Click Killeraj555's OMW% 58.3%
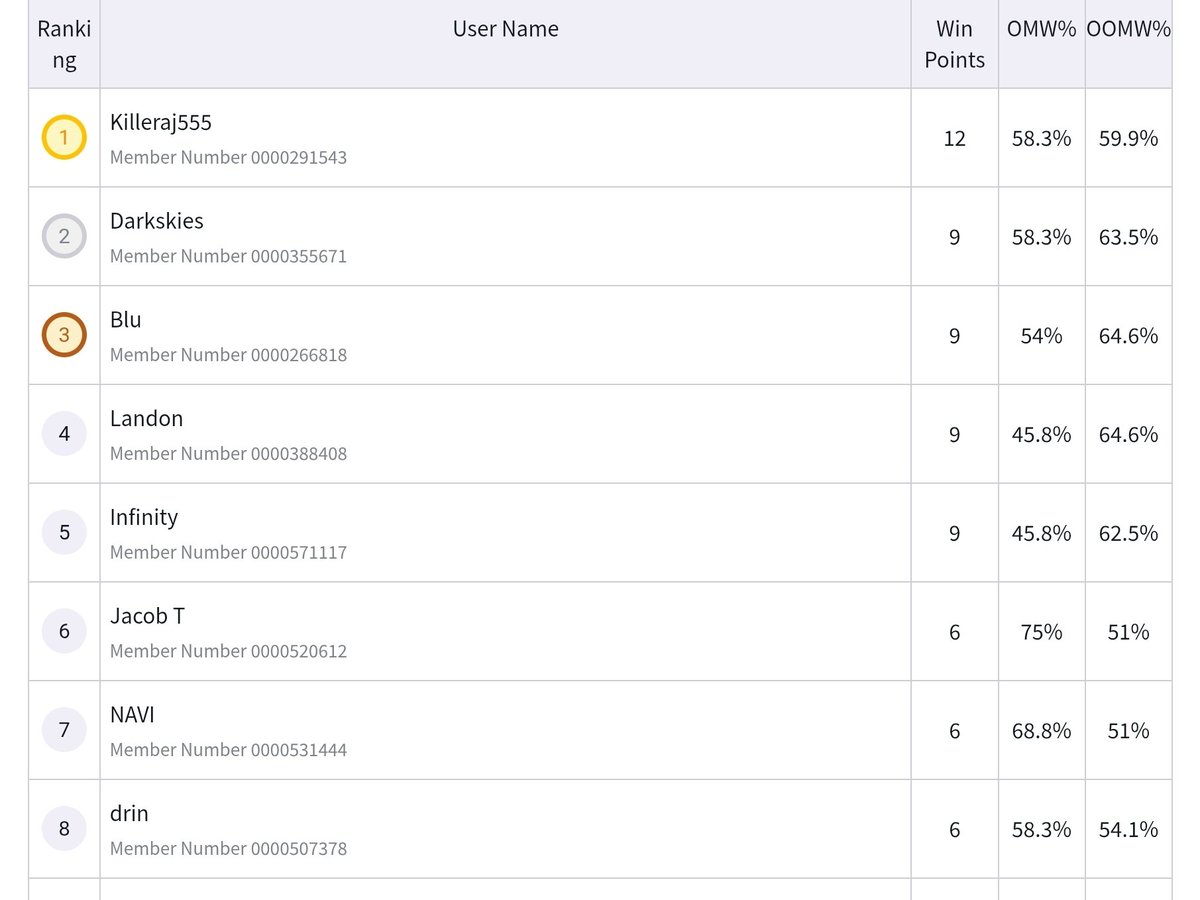1200x900 pixels. pos(1041,138)
